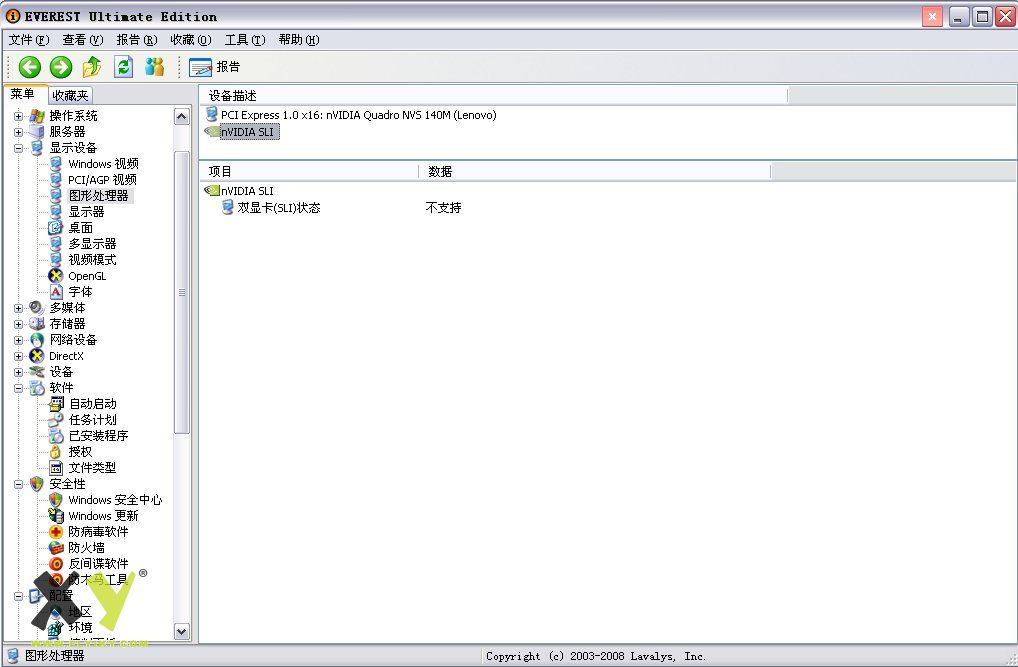
Task: Click the 反间谍软件 icon
Action: pos(56,564)
